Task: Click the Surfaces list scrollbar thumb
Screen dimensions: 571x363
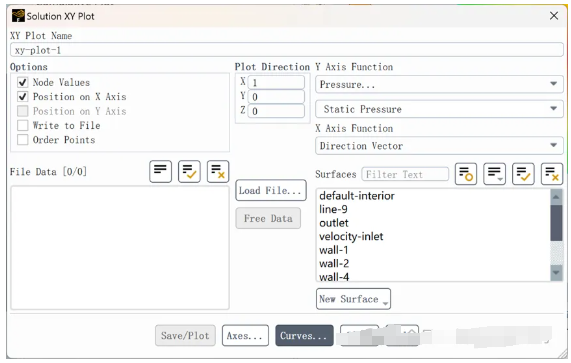Action: [x=556, y=223]
